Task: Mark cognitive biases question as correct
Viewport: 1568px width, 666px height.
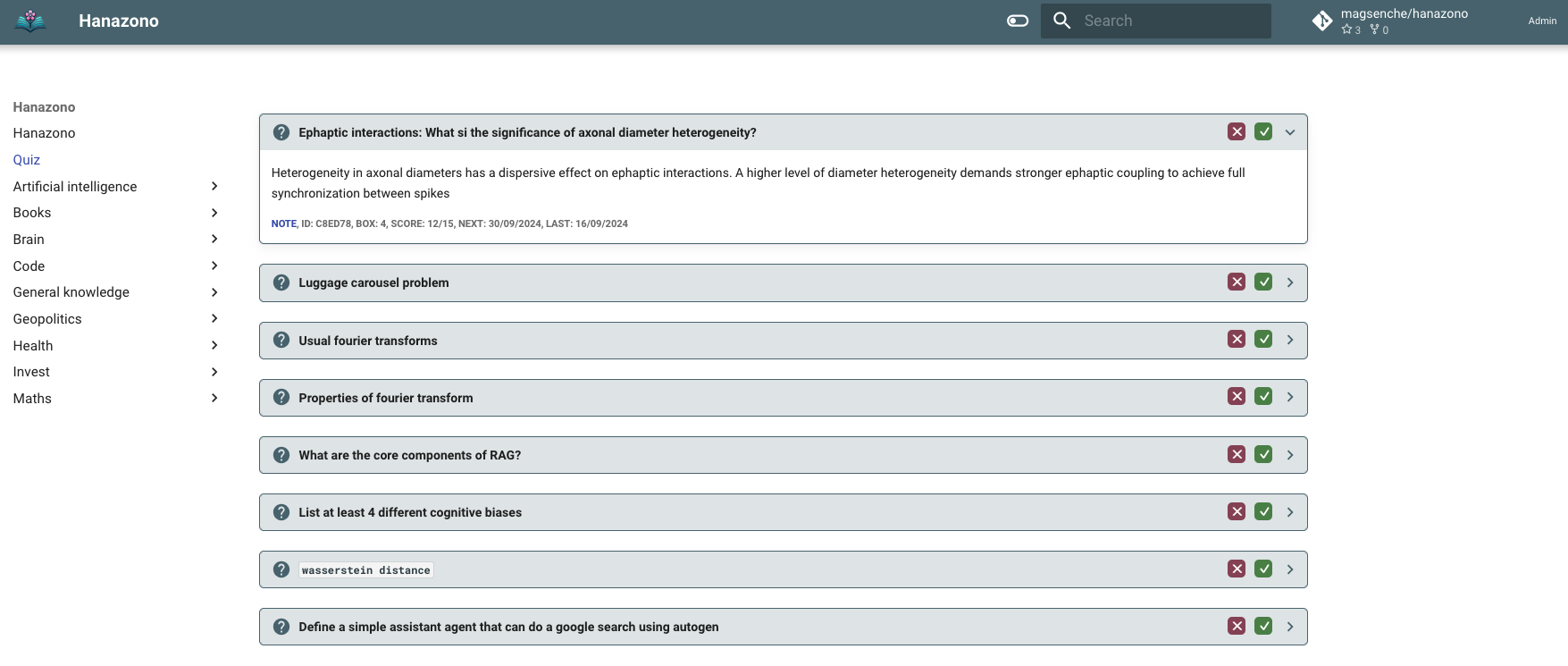Action: pos(1262,512)
